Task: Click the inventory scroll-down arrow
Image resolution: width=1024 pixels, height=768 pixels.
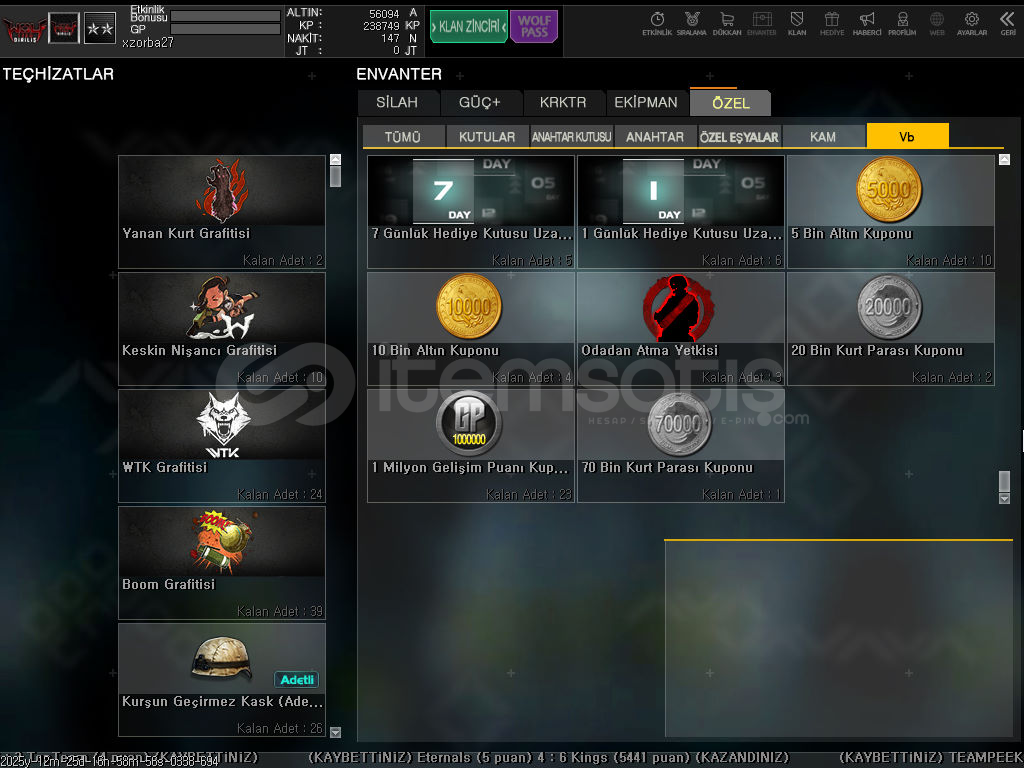Action: pyautogui.click(x=1004, y=498)
